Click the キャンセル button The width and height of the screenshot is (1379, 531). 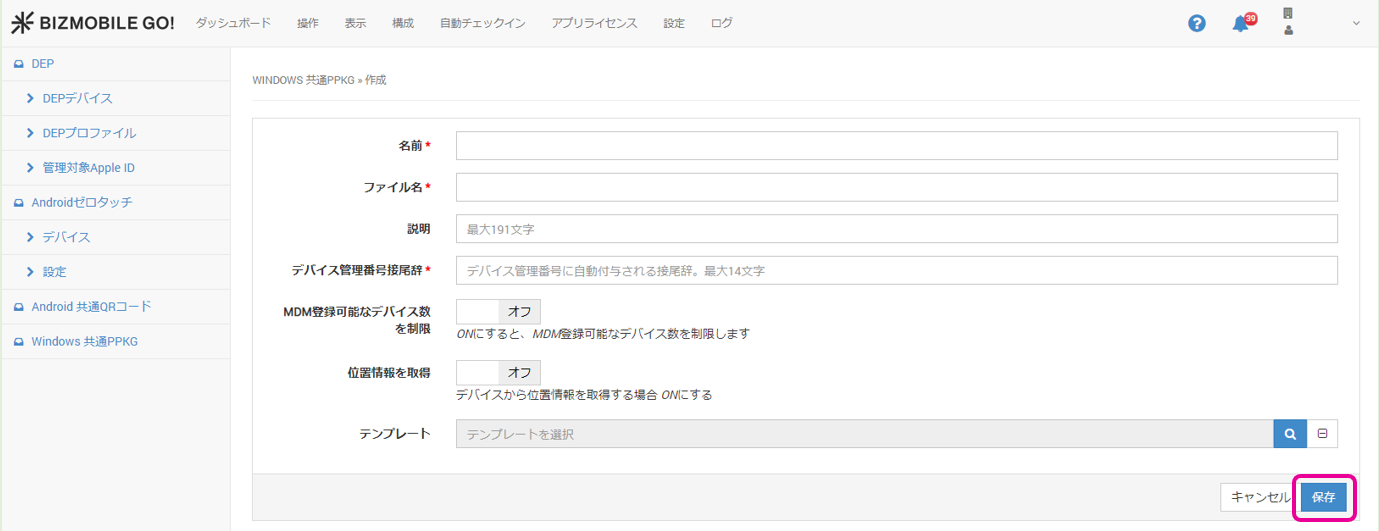[x=1259, y=497]
